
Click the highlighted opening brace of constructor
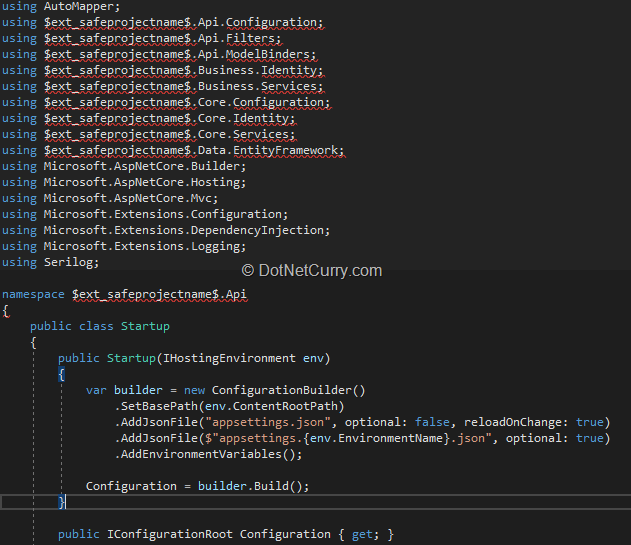click(61, 375)
